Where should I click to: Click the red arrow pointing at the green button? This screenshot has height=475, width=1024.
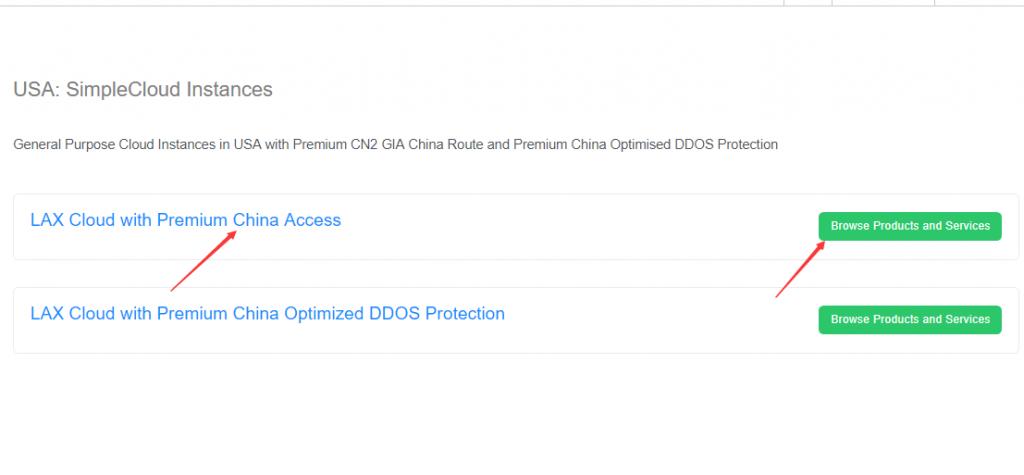pyautogui.click(x=799, y=269)
